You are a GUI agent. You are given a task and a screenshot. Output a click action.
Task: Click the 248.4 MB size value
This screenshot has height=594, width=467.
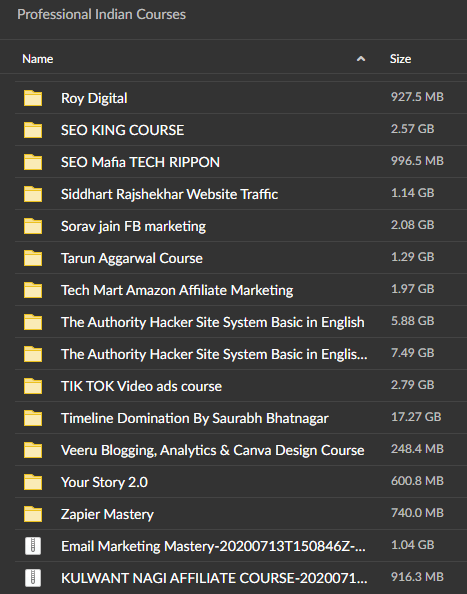click(x=417, y=449)
